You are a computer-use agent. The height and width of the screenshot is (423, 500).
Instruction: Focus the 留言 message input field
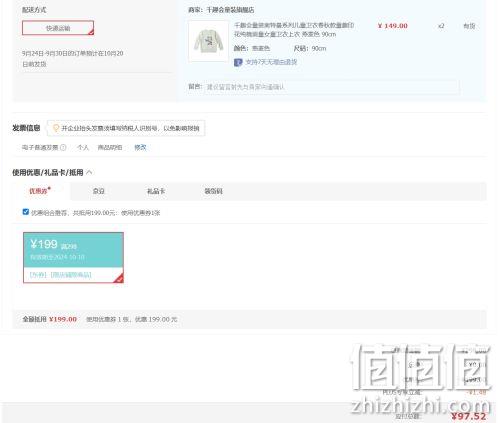pyautogui.click(x=332, y=87)
